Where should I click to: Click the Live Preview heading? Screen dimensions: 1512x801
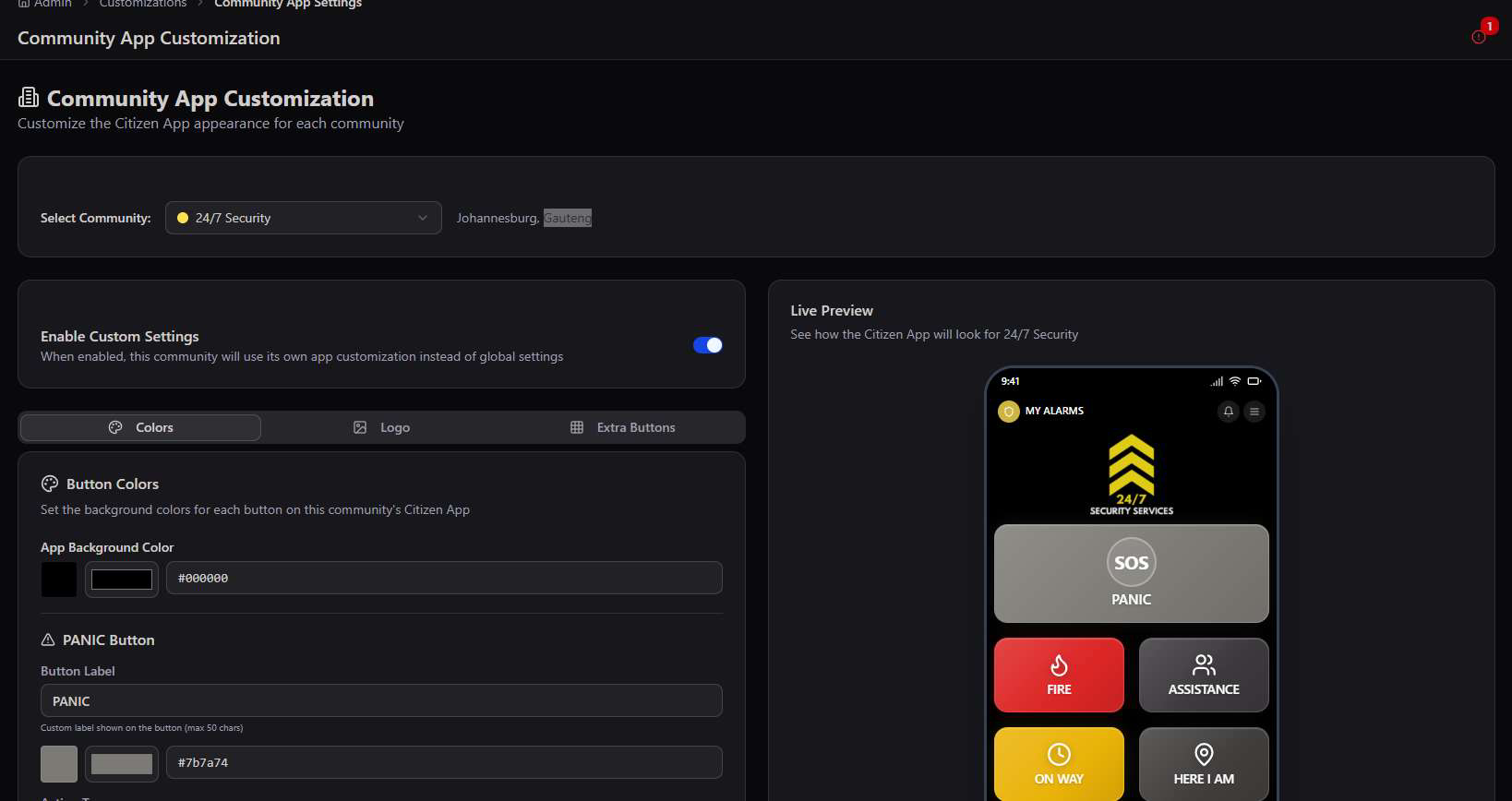pos(832,311)
